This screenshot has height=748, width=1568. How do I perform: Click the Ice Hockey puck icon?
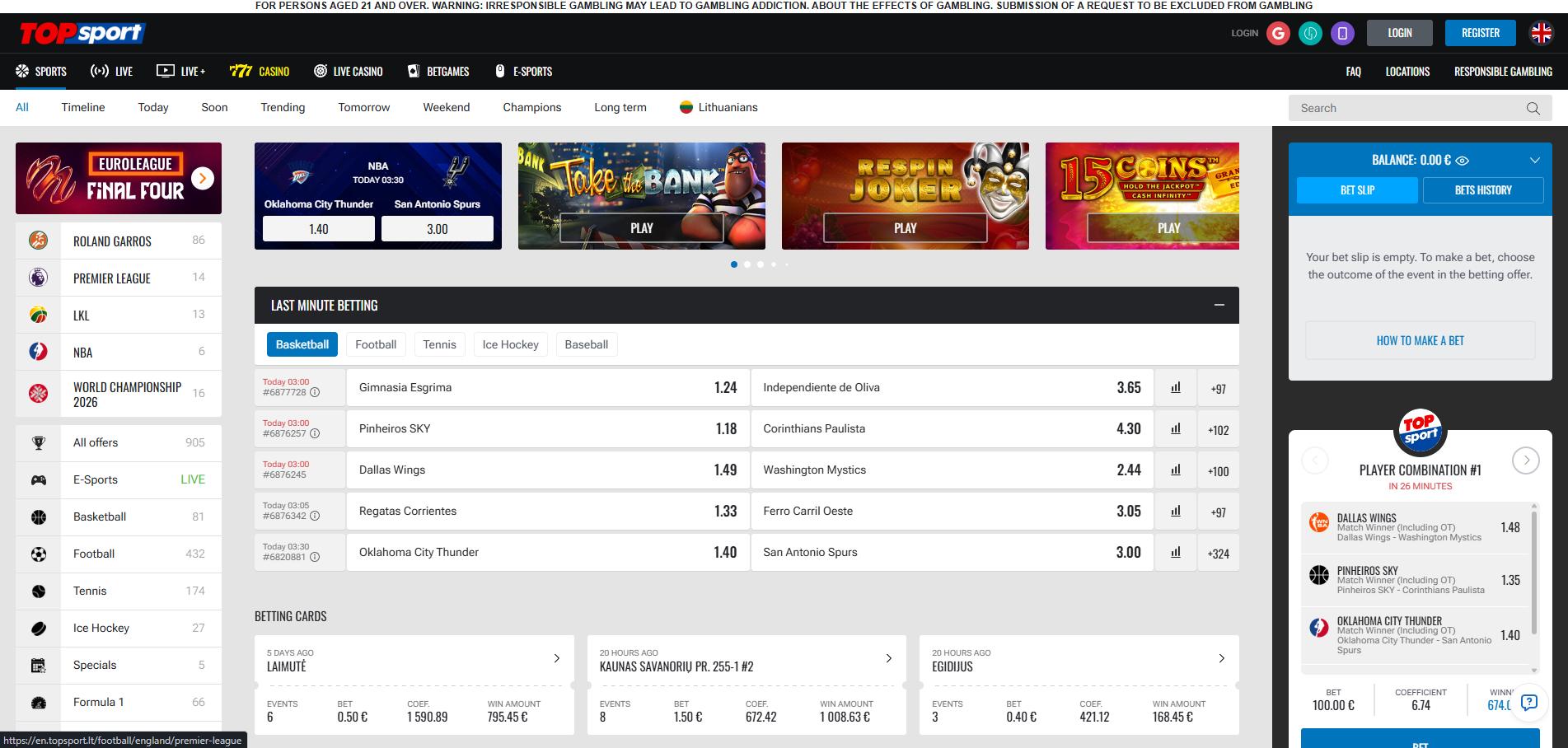tap(38, 628)
